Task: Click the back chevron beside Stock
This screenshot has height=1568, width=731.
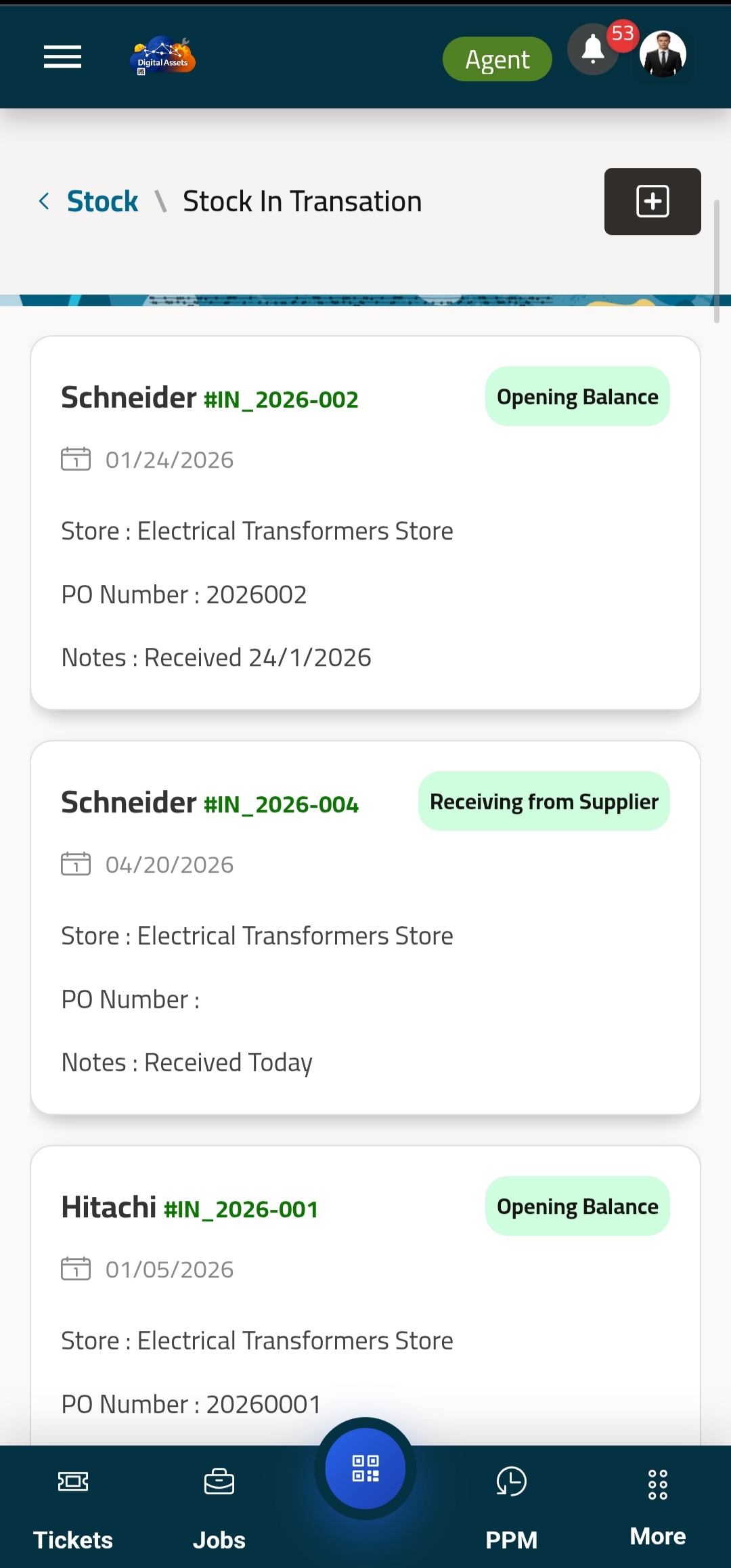Action: pyautogui.click(x=45, y=201)
